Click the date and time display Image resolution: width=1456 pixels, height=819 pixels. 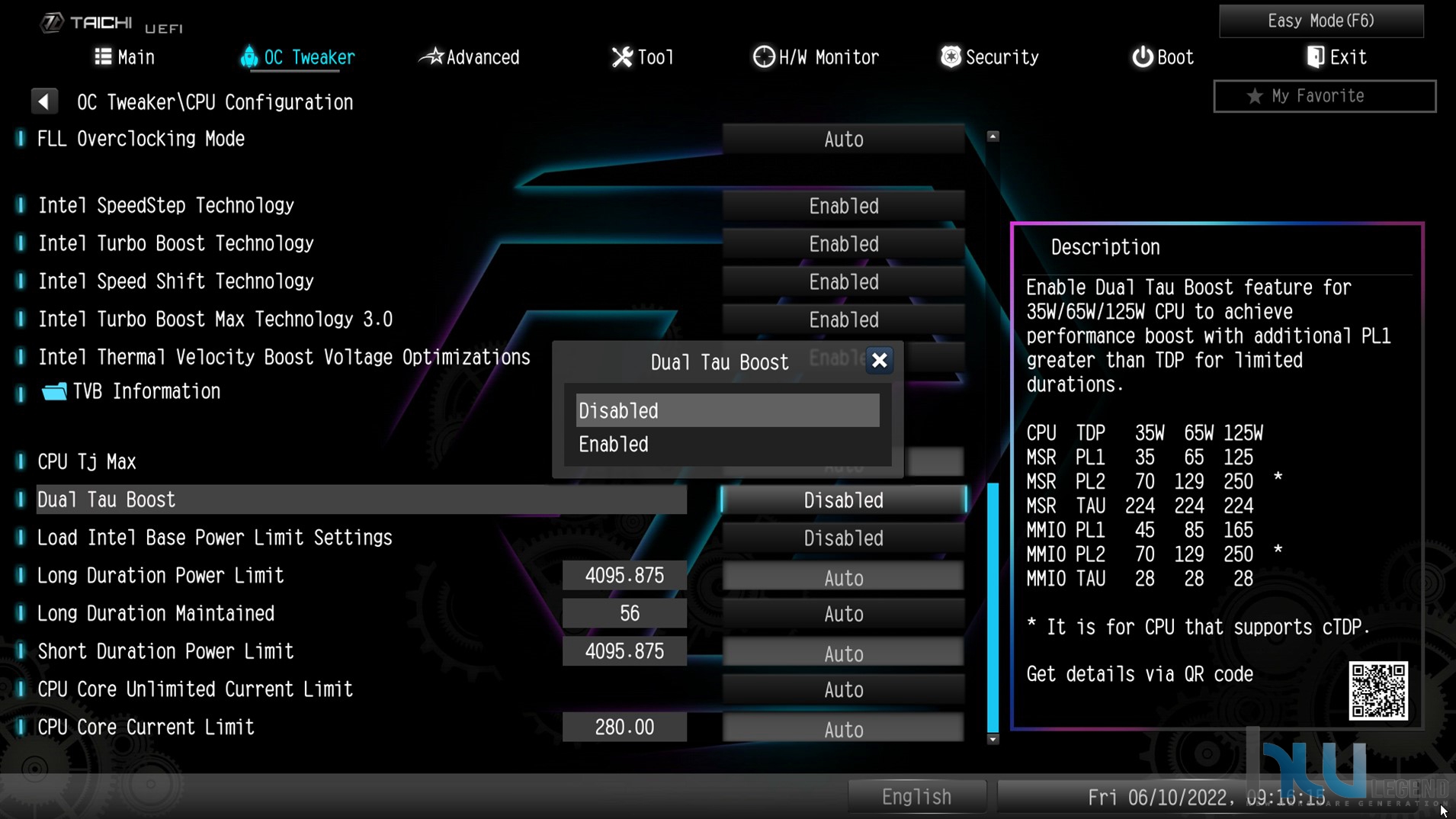[1206, 798]
